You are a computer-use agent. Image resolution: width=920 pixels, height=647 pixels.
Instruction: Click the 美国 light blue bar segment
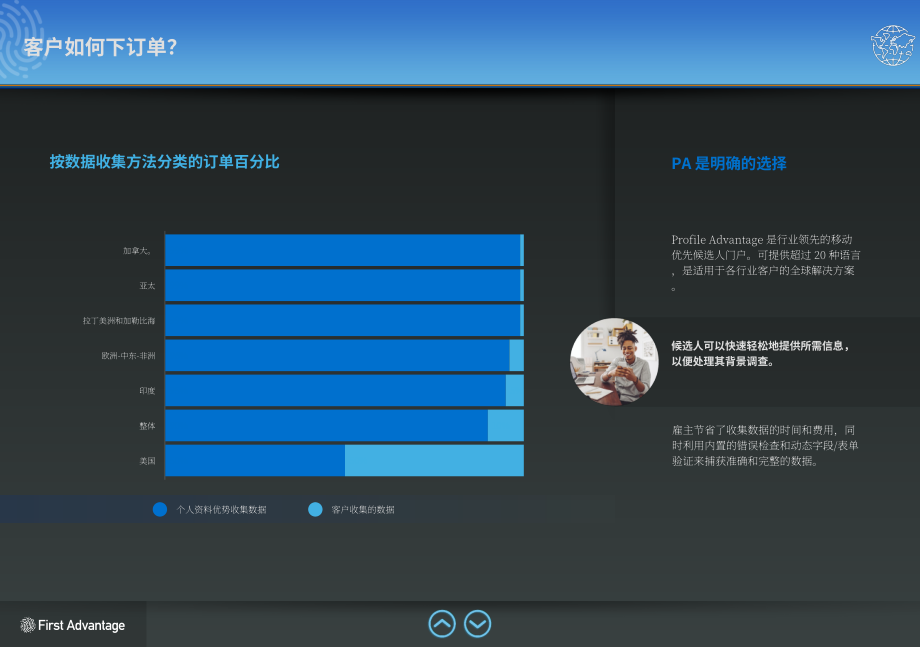point(434,460)
